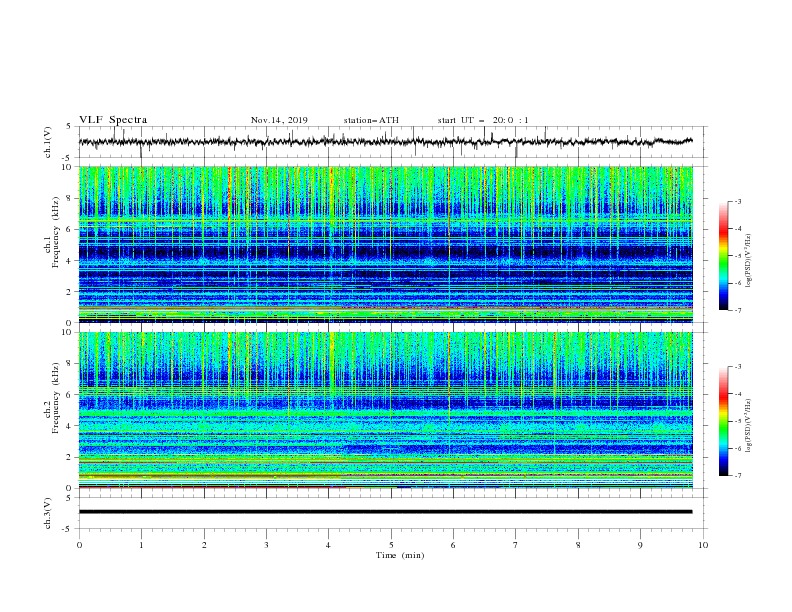Click the "8" tick on the Time axis

(578, 545)
